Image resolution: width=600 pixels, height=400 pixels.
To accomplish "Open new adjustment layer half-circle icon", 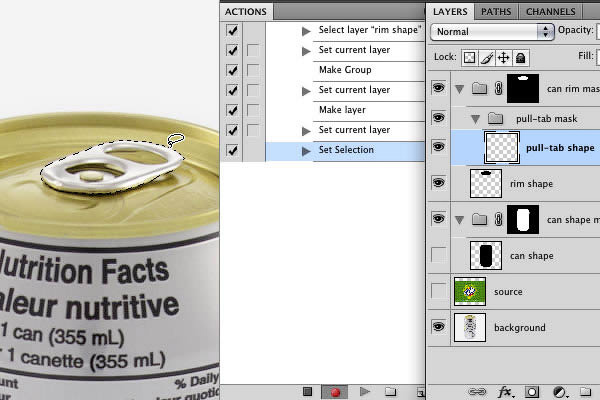I will point(560,392).
